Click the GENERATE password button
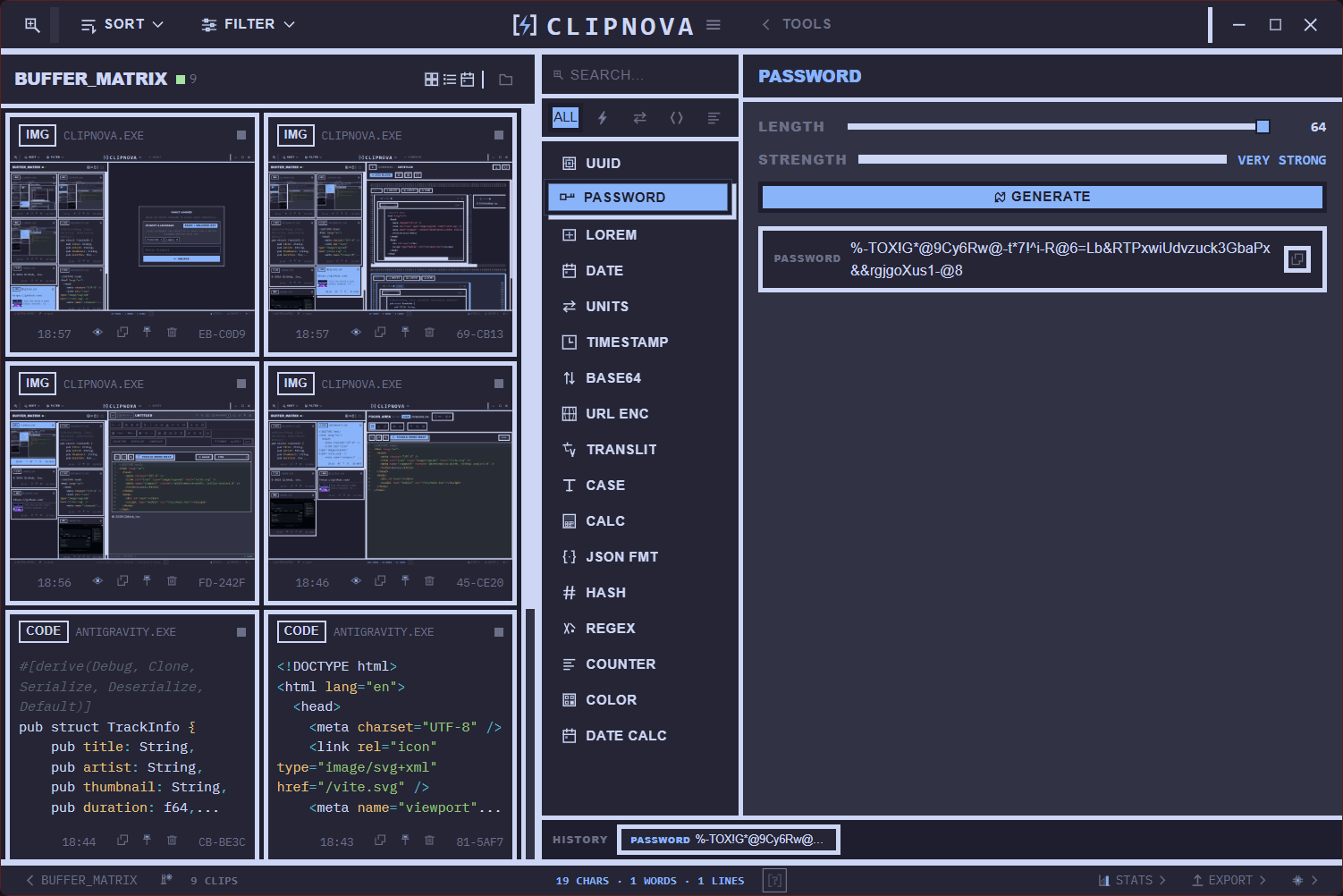 tap(1043, 197)
